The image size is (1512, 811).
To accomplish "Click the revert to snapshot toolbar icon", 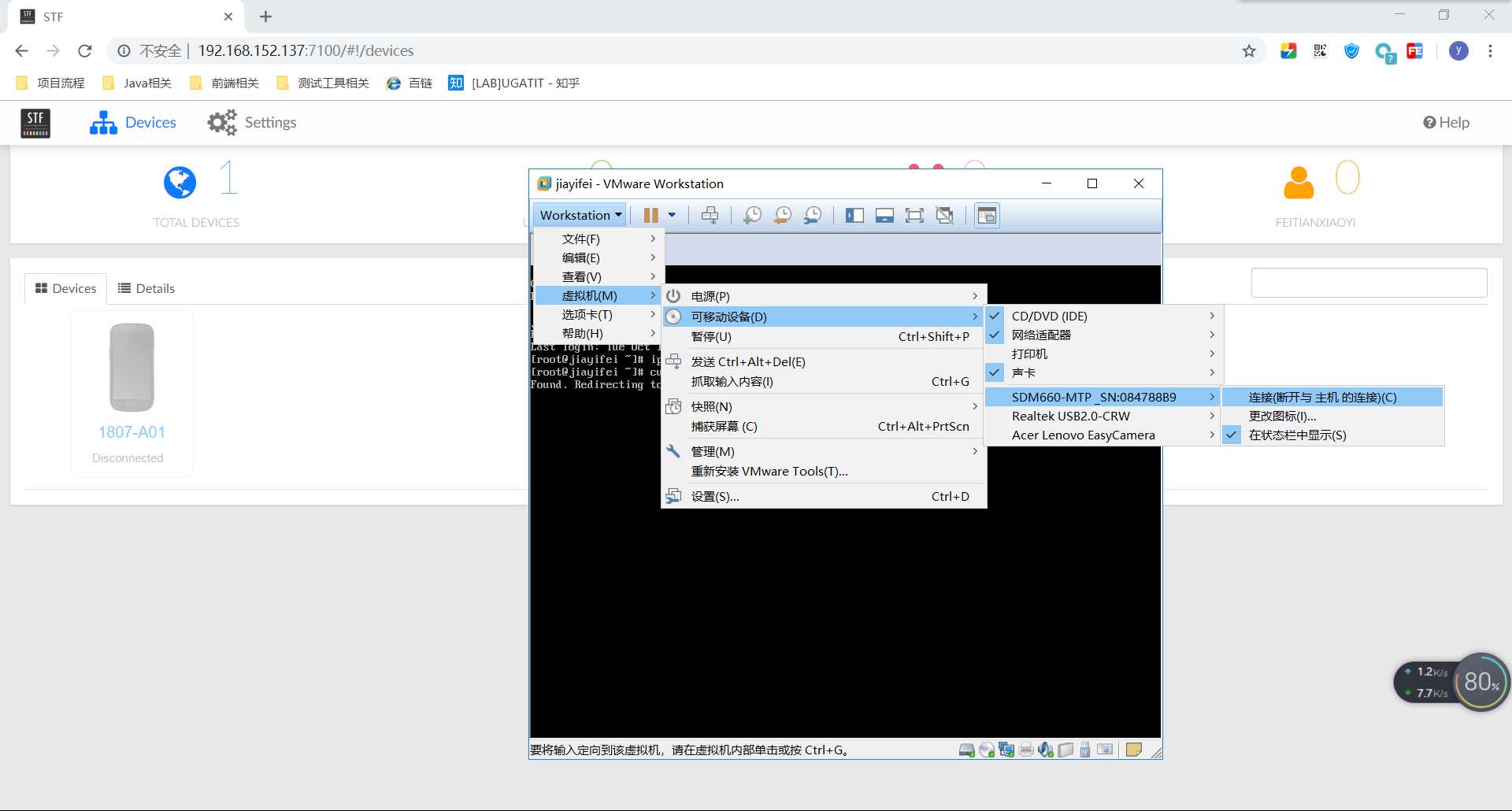I will tap(783, 215).
